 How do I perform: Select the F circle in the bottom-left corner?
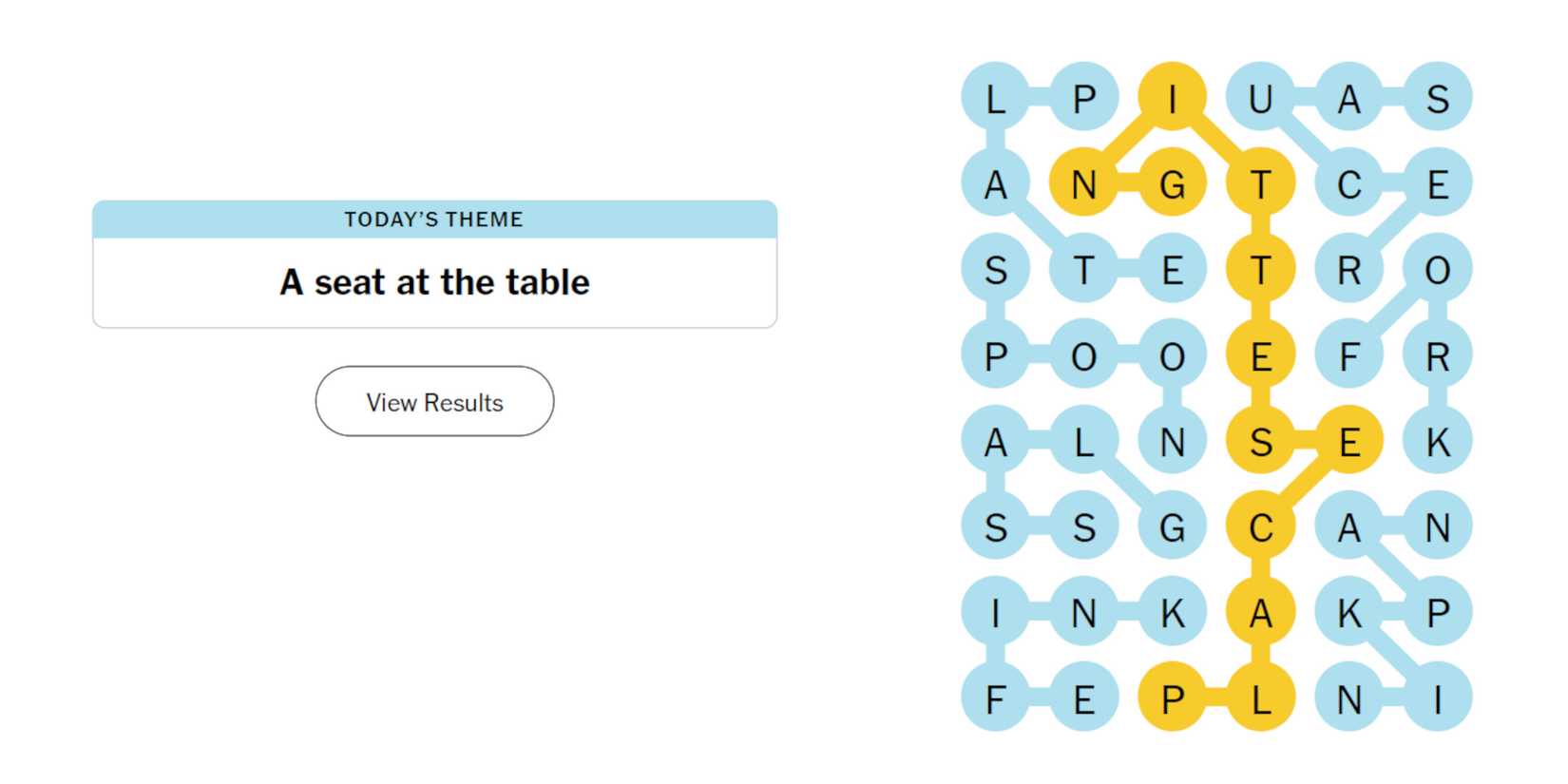tap(996, 698)
